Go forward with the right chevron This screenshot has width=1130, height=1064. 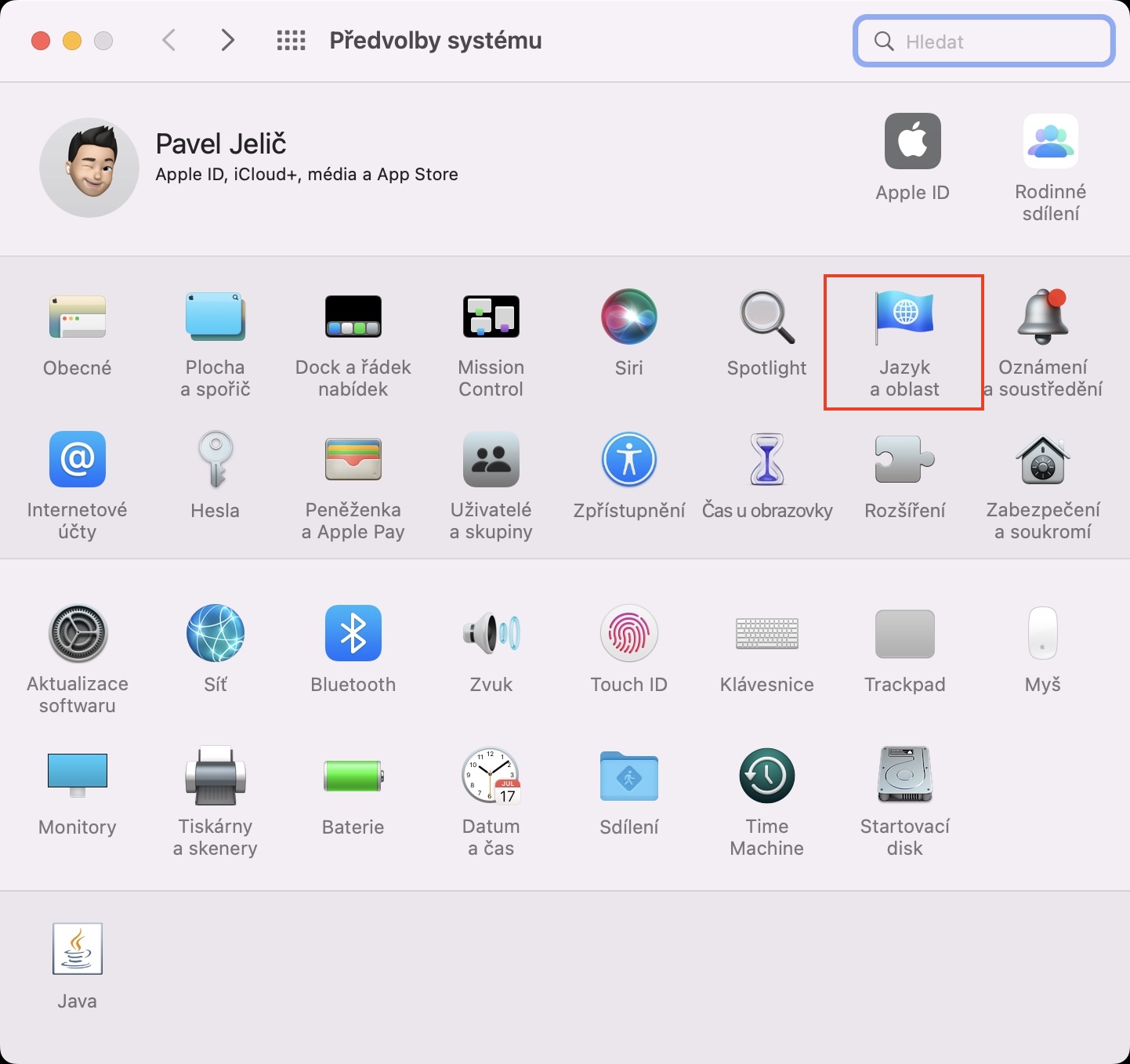227,40
